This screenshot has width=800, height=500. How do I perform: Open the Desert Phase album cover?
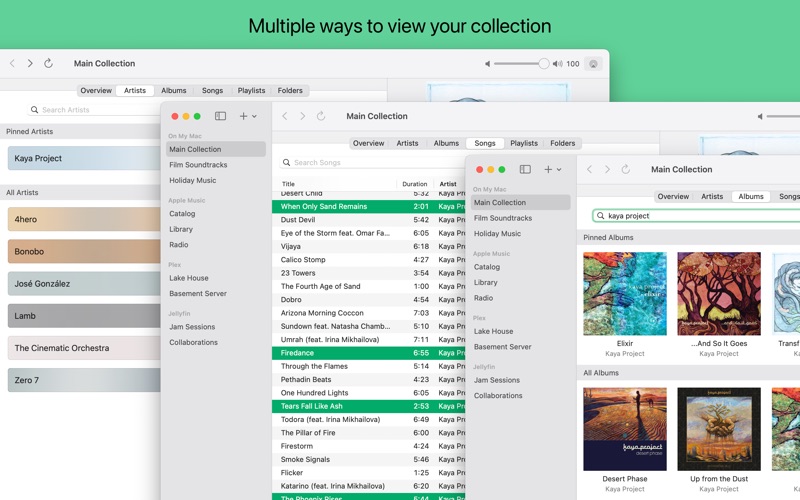pos(624,429)
